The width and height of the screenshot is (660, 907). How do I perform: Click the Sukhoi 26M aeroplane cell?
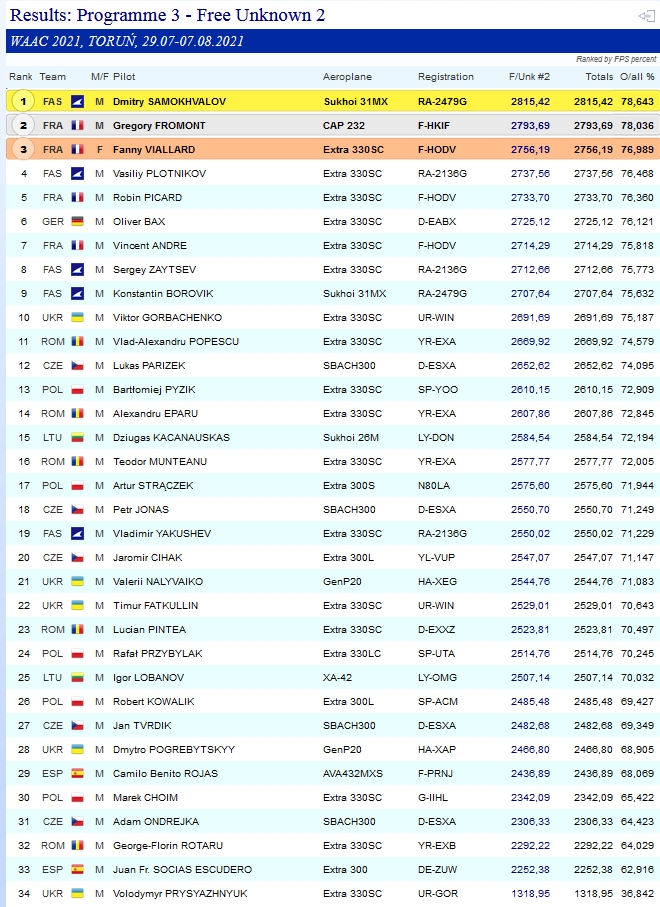pos(351,437)
